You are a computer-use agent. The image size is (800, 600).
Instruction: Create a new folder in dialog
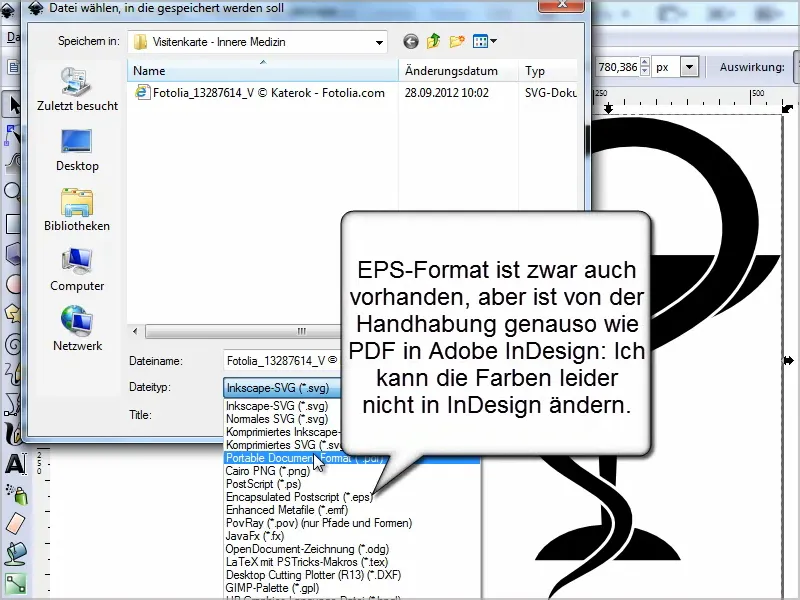click(x=457, y=41)
